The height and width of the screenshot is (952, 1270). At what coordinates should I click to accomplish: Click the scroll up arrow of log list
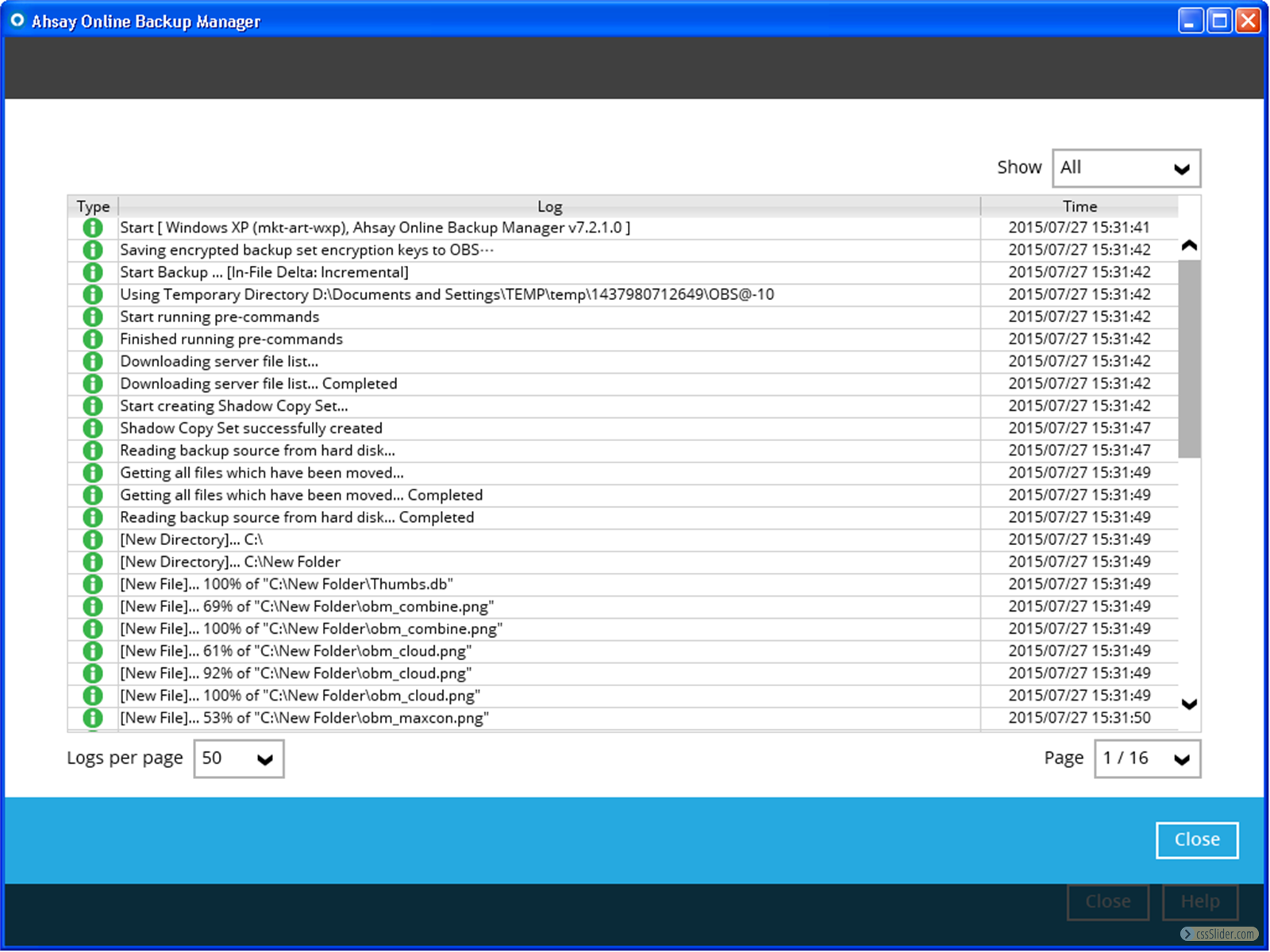[1189, 245]
